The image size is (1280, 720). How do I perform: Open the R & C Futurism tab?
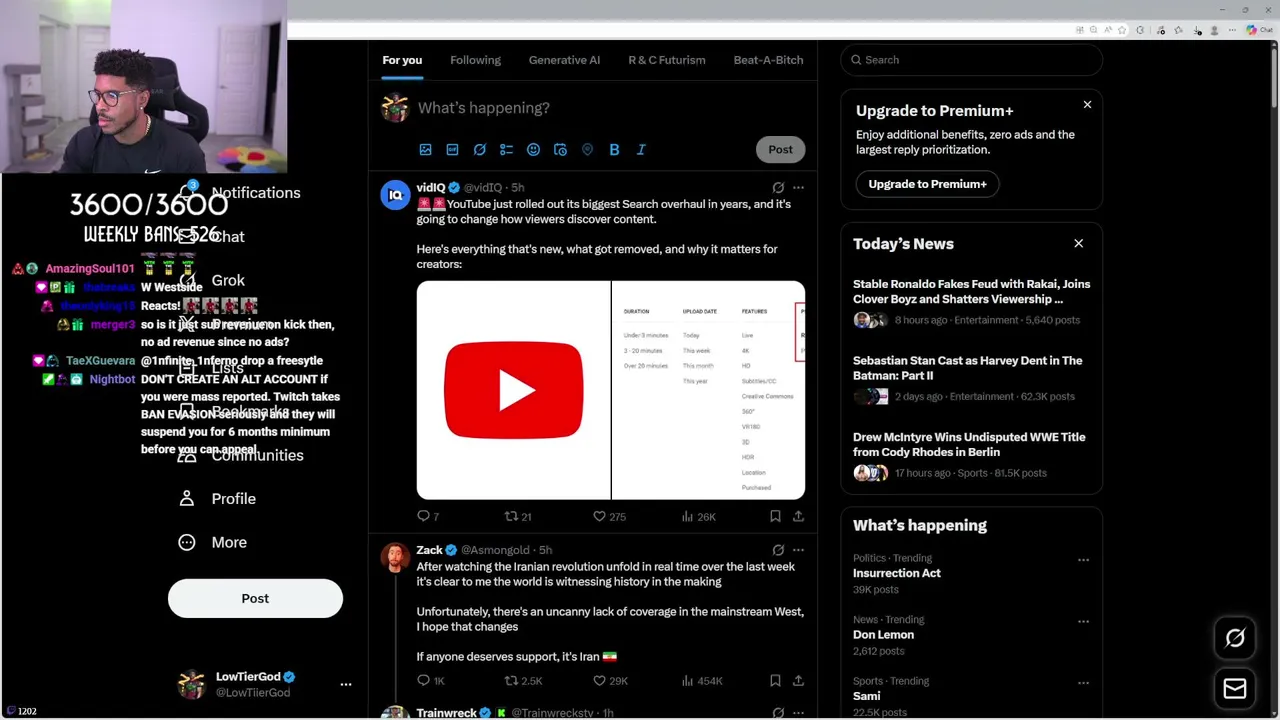pos(667,60)
